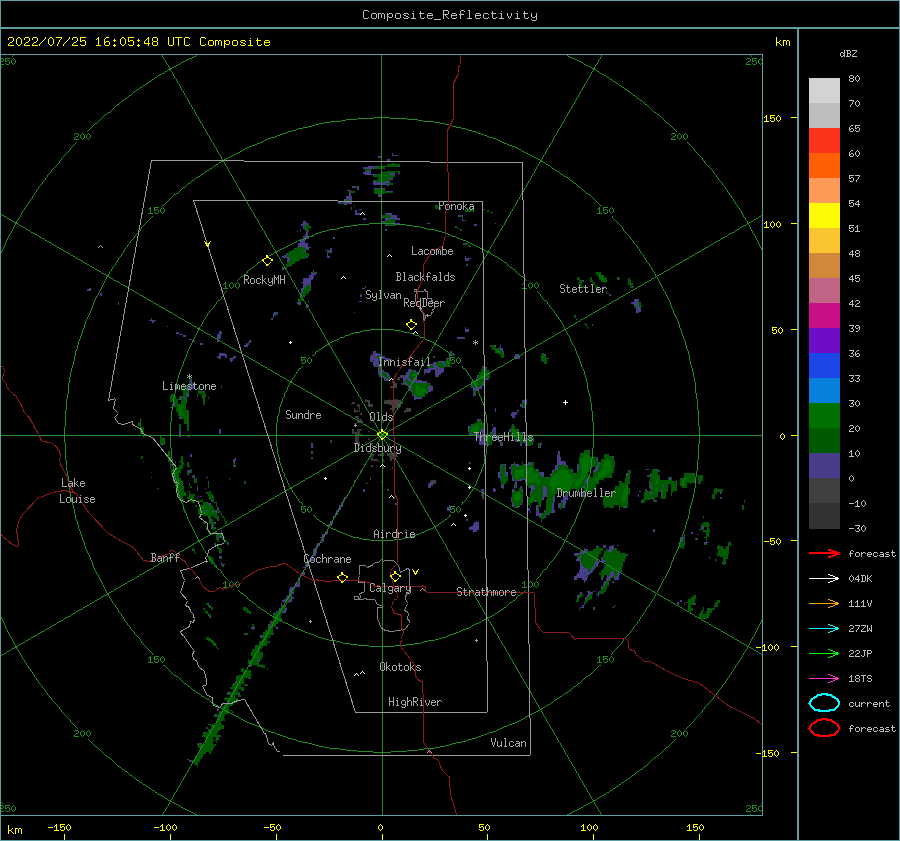
Task: Click the 'current' legend text
Action: point(869,703)
